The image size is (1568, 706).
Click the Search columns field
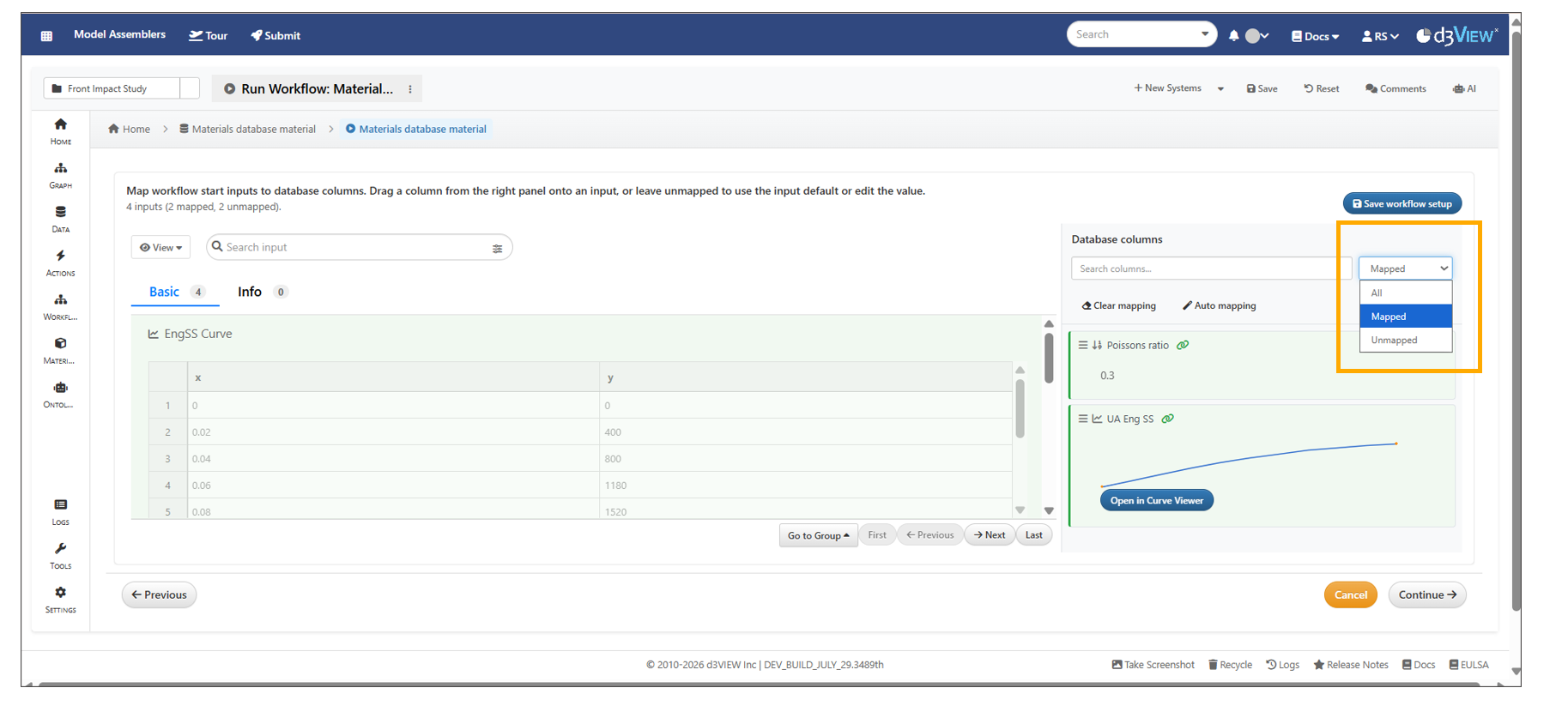[x=1209, y=269]
